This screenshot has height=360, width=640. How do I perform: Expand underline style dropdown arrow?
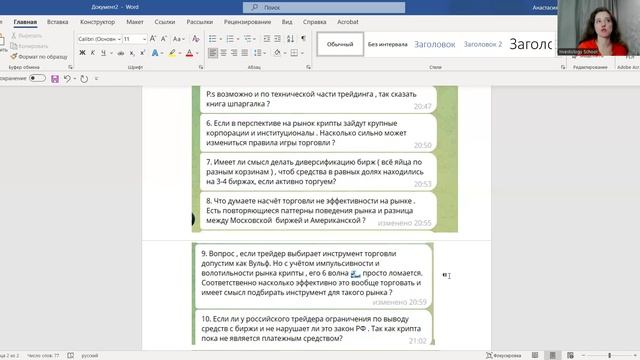click(111, 53)
